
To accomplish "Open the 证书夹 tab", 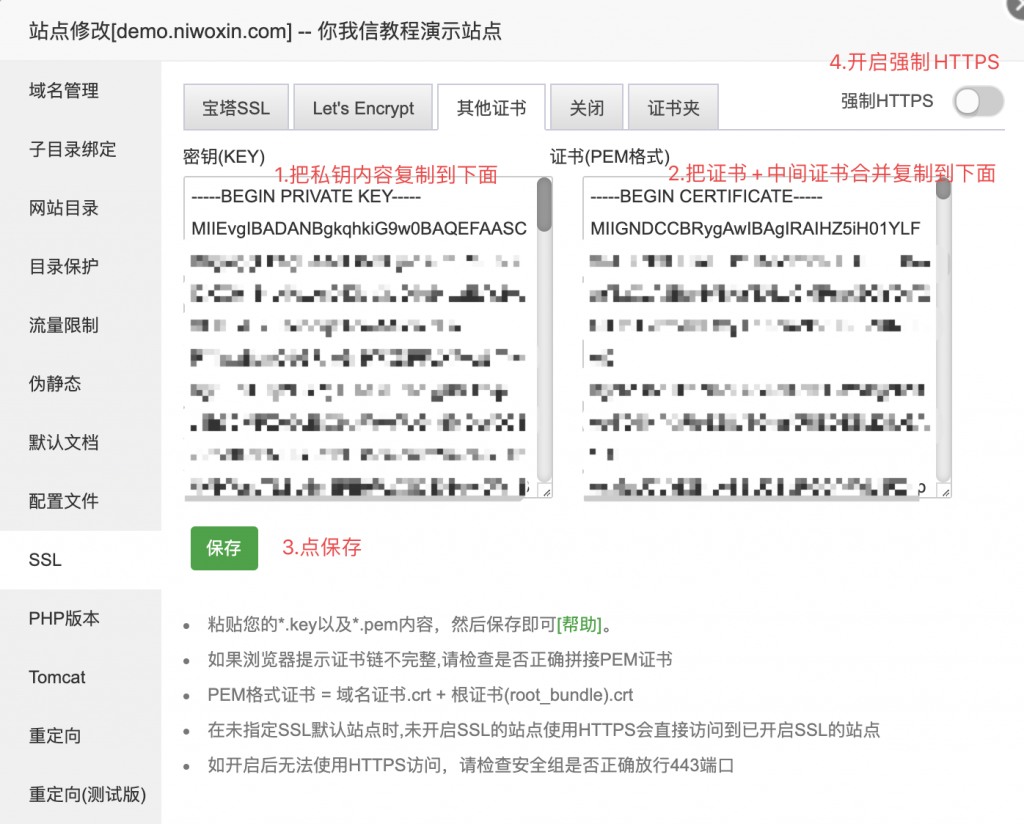I will click(x=673, y=108).
